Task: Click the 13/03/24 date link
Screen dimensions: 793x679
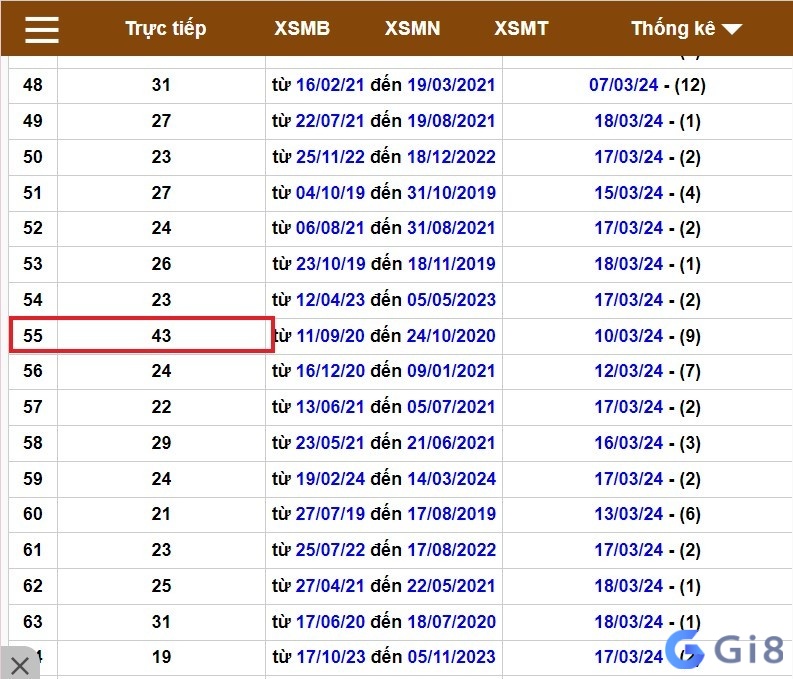Action: pyautogui.click(x=629, y=514)
